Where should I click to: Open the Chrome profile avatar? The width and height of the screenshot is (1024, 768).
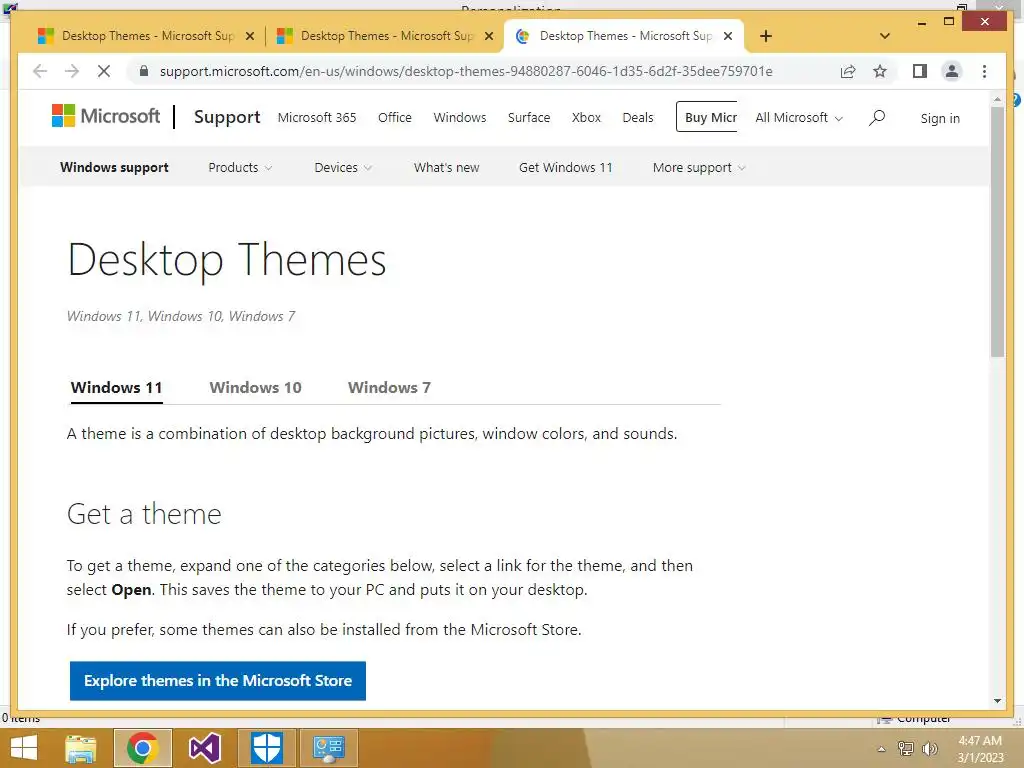coord(952,71)
